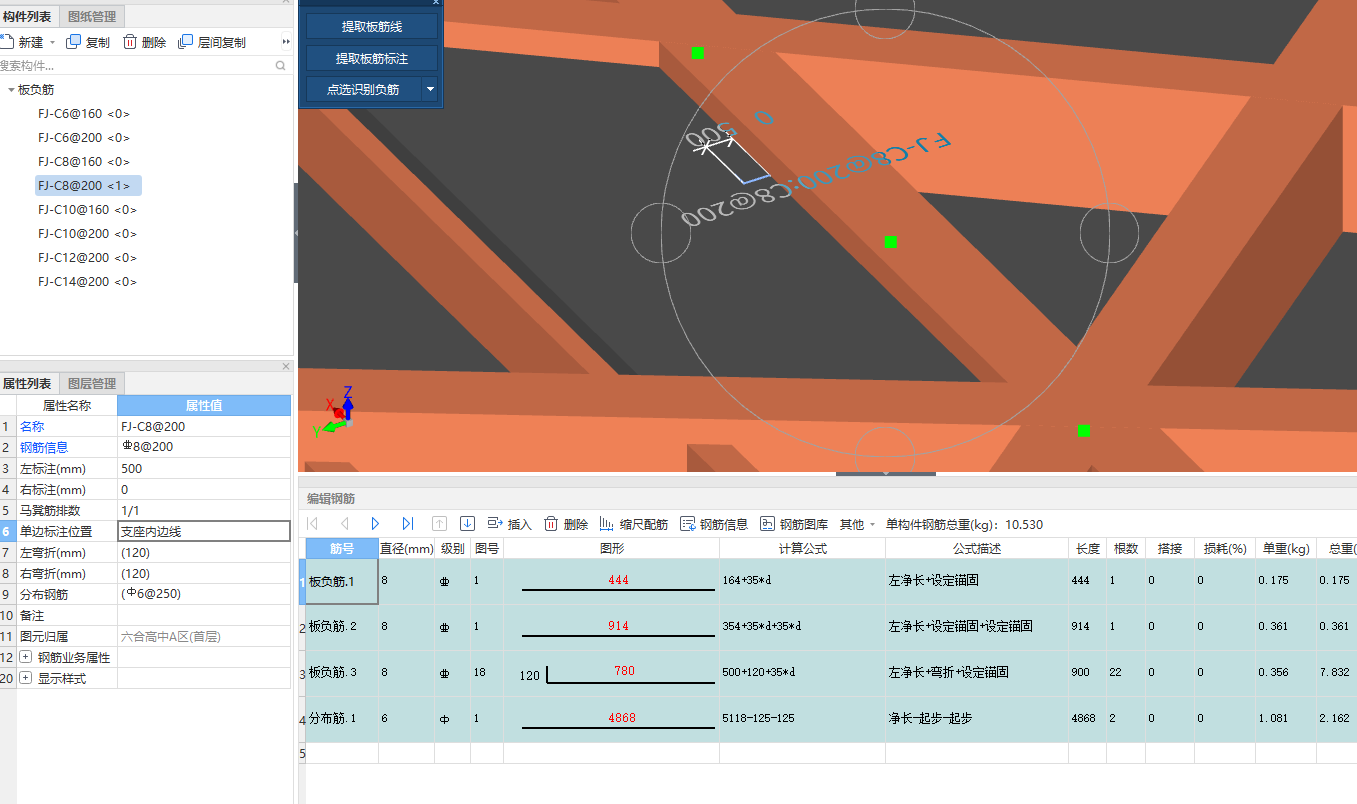This screenshot has width=1357, height=804.
Task: Jump to first rebar record arrow
Action: coord(313,523)
